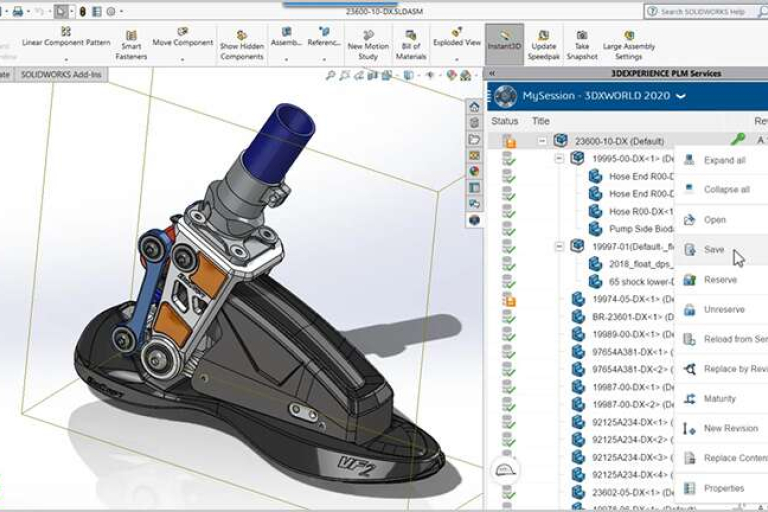The height and width of the screenshot is (512, 768).
Task: Click the traffic light Rebuild icon
Action: [x=82, y=11]
